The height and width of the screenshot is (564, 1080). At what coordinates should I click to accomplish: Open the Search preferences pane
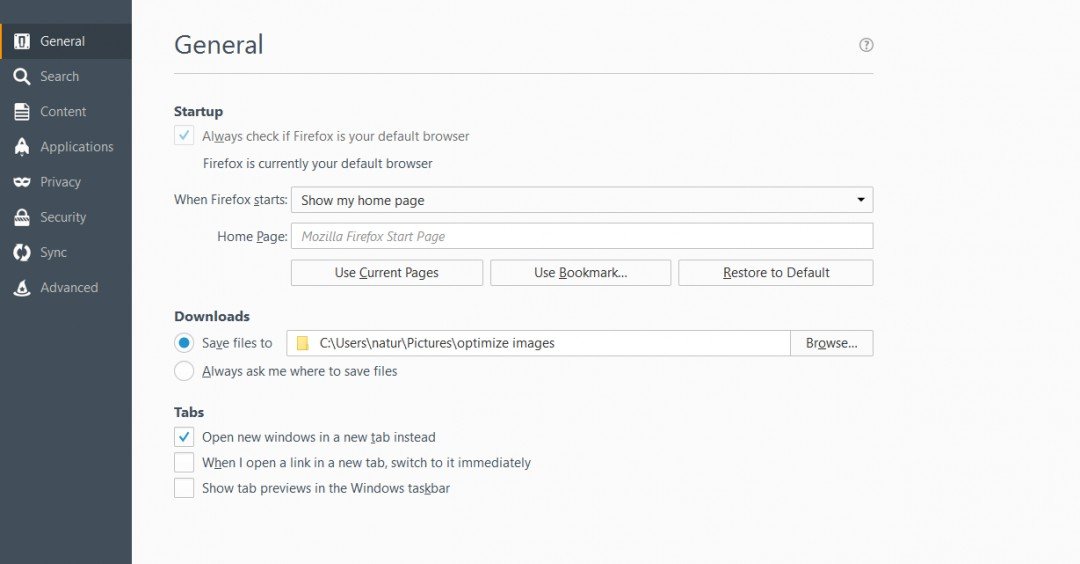tap(65, 76)
